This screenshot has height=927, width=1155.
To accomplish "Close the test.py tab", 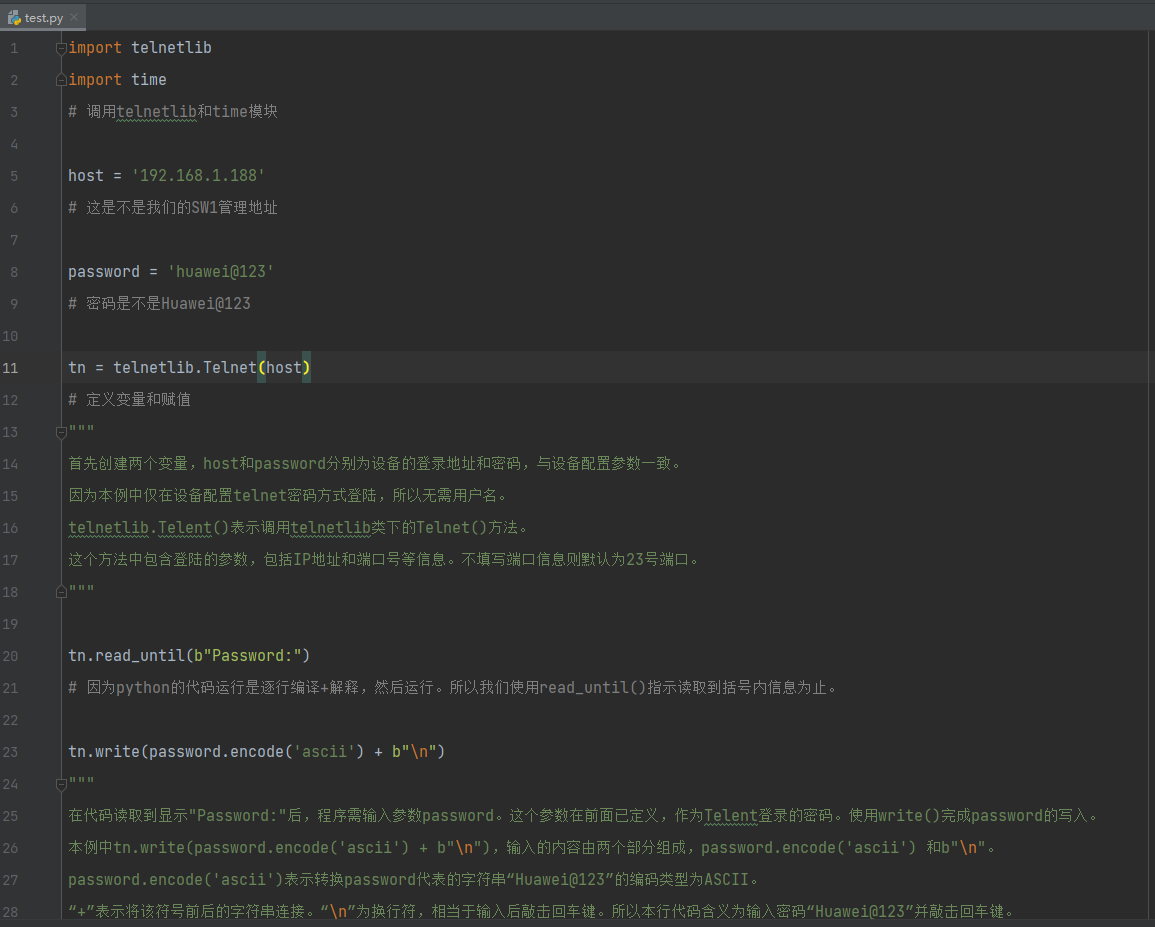I will [76, 17].
